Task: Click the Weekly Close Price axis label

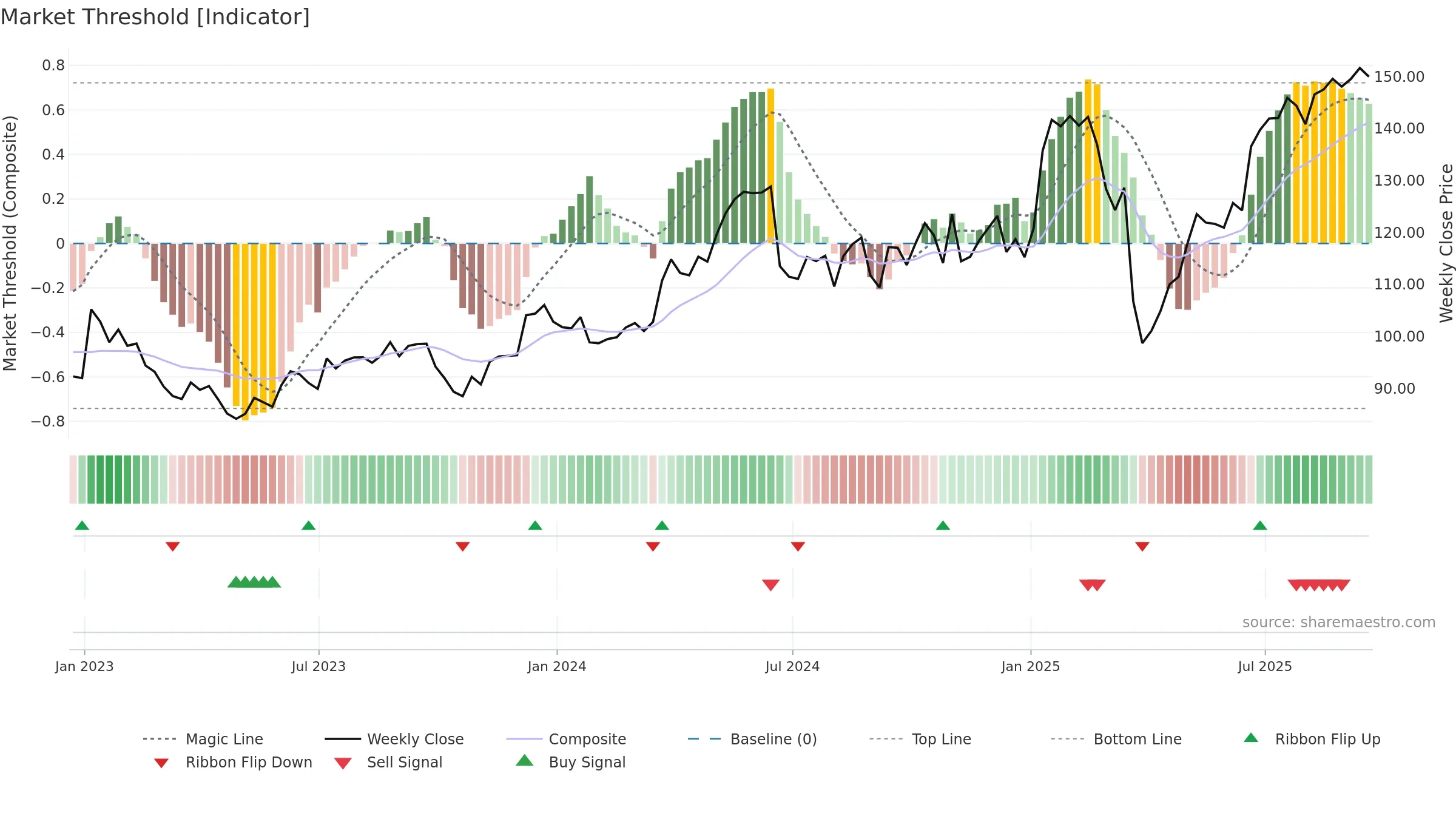Action: pyautogui.click(x=1446, y=243)
